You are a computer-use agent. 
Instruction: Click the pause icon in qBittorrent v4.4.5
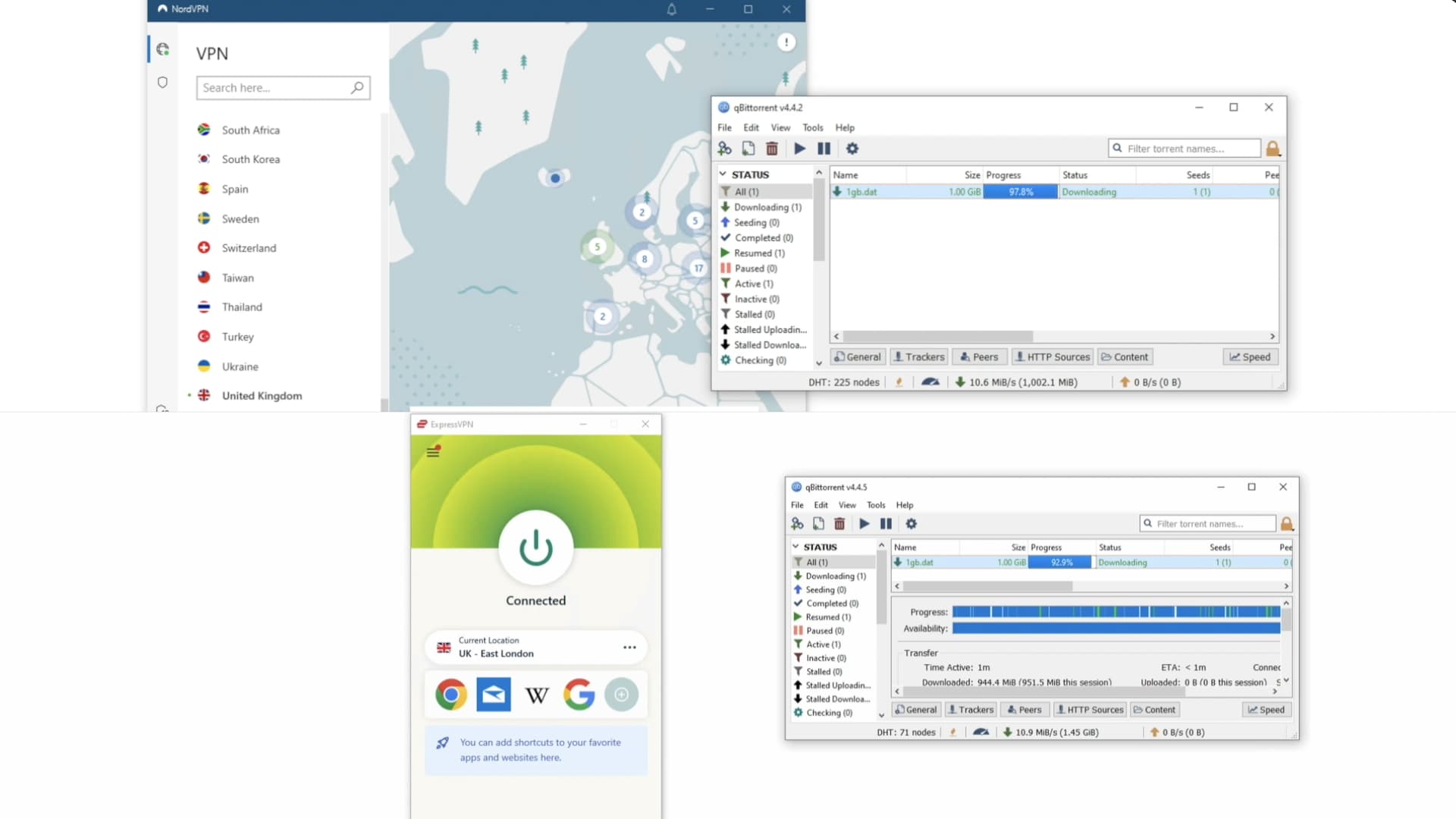886,523
